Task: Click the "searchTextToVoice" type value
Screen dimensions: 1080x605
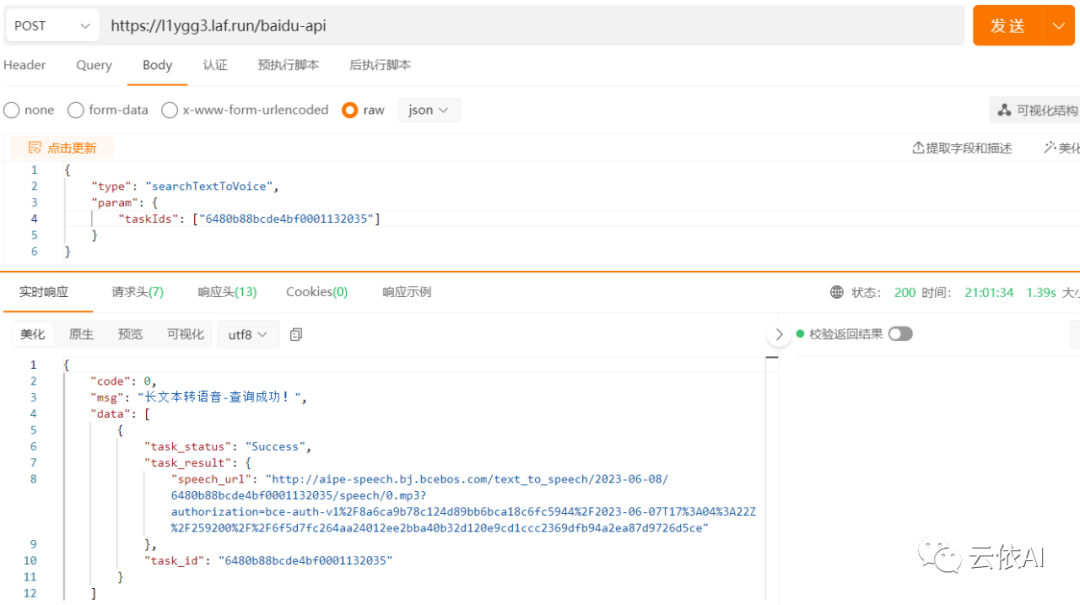Action: pyautogui.click(x=209, y=186)
